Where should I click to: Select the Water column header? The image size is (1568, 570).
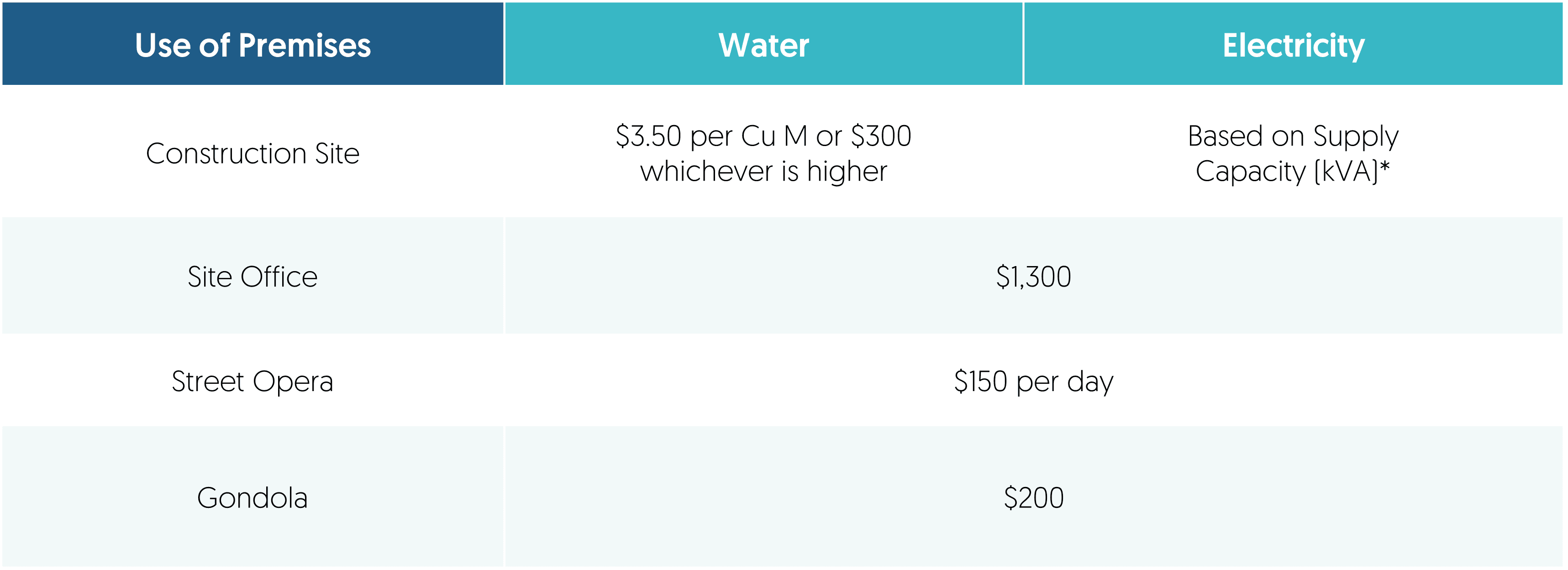(763, 45)
